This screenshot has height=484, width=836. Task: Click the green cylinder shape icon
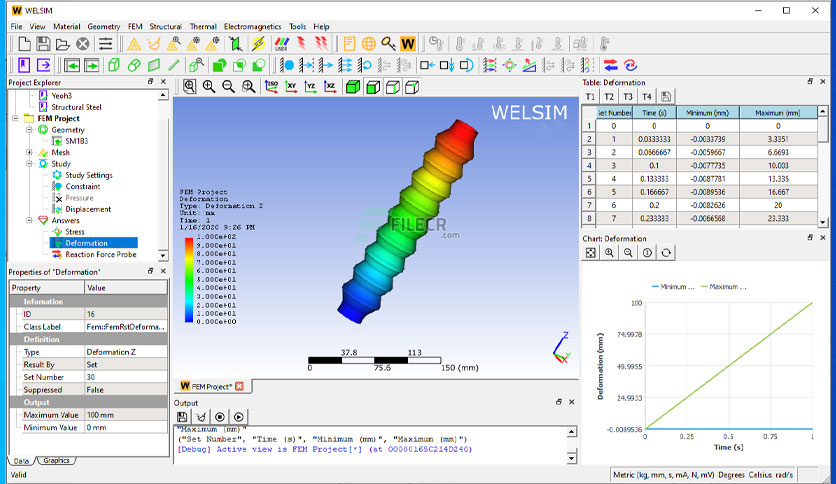point(134,65)
